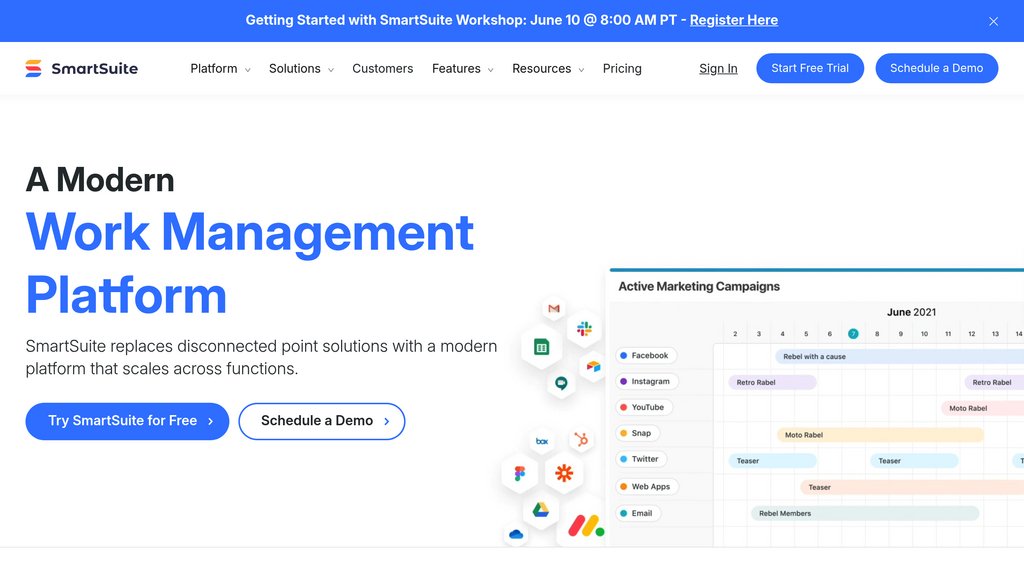Click the Box integration icon
This screenshot has width=1024, height=576.
541,441
